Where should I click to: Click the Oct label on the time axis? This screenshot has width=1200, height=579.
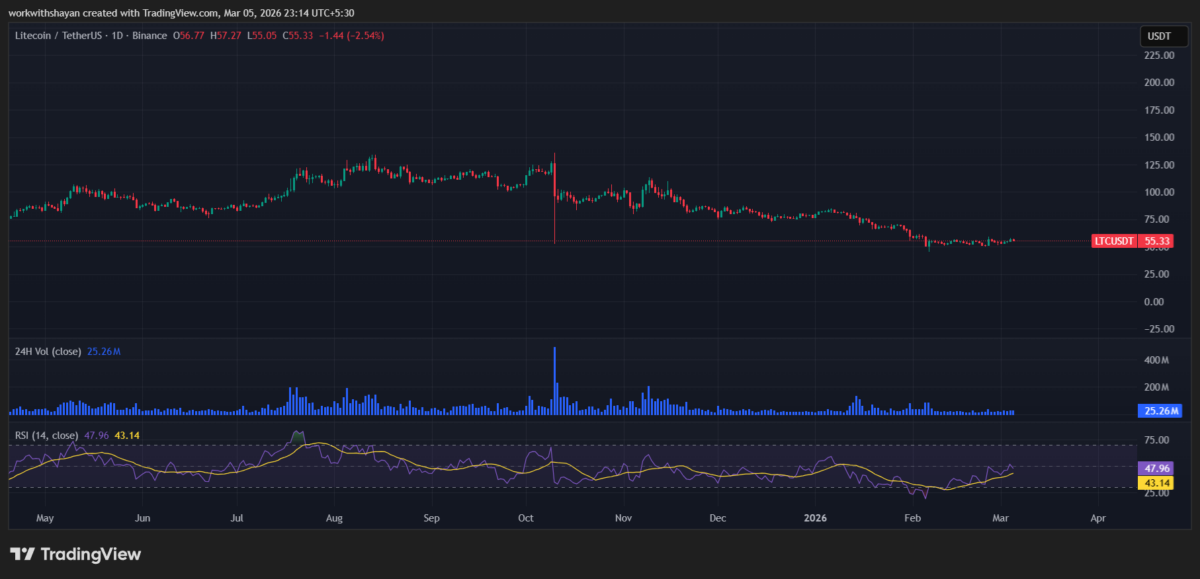527,519
